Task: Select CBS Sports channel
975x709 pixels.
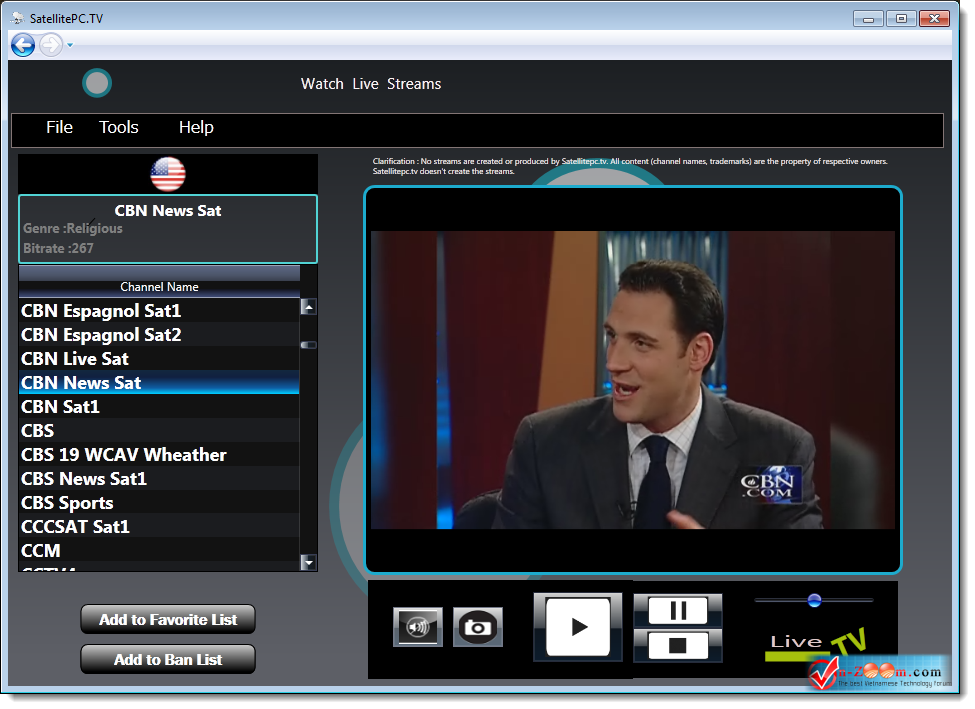Action: pyautogui.click(x=159, y=503)
